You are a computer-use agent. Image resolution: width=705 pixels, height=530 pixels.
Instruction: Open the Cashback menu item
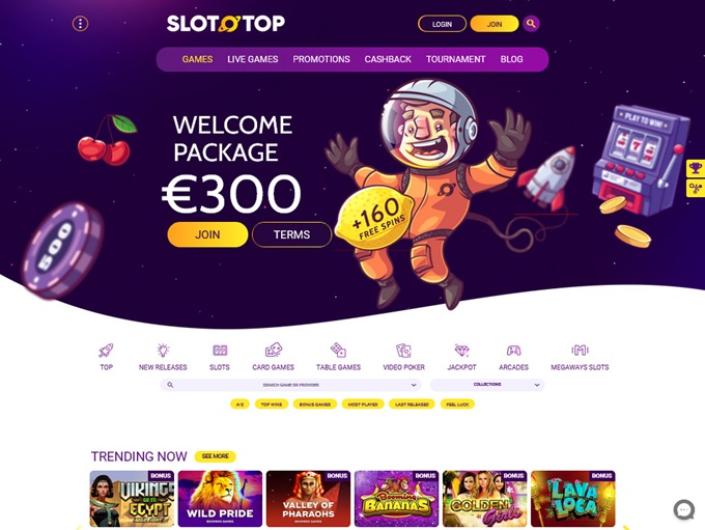tap(388, 59)
